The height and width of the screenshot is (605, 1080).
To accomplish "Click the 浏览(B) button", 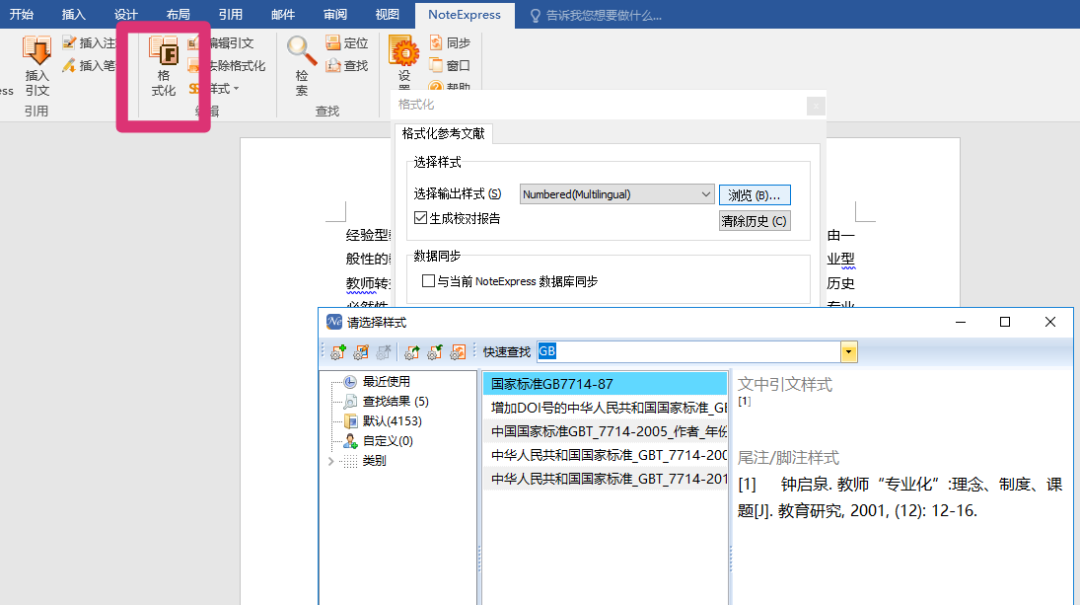I will 753,194.
